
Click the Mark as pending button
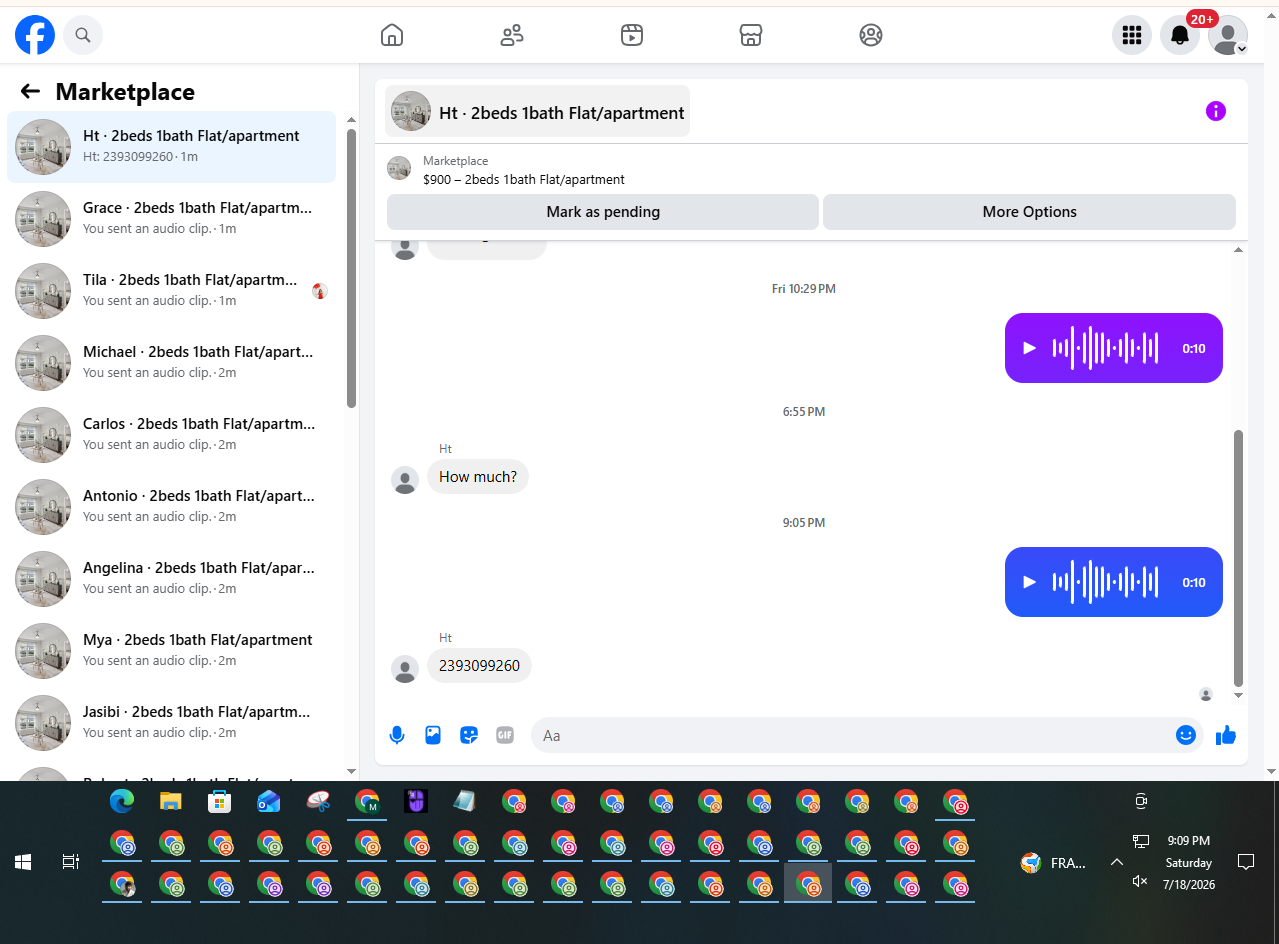pos(603,212)
